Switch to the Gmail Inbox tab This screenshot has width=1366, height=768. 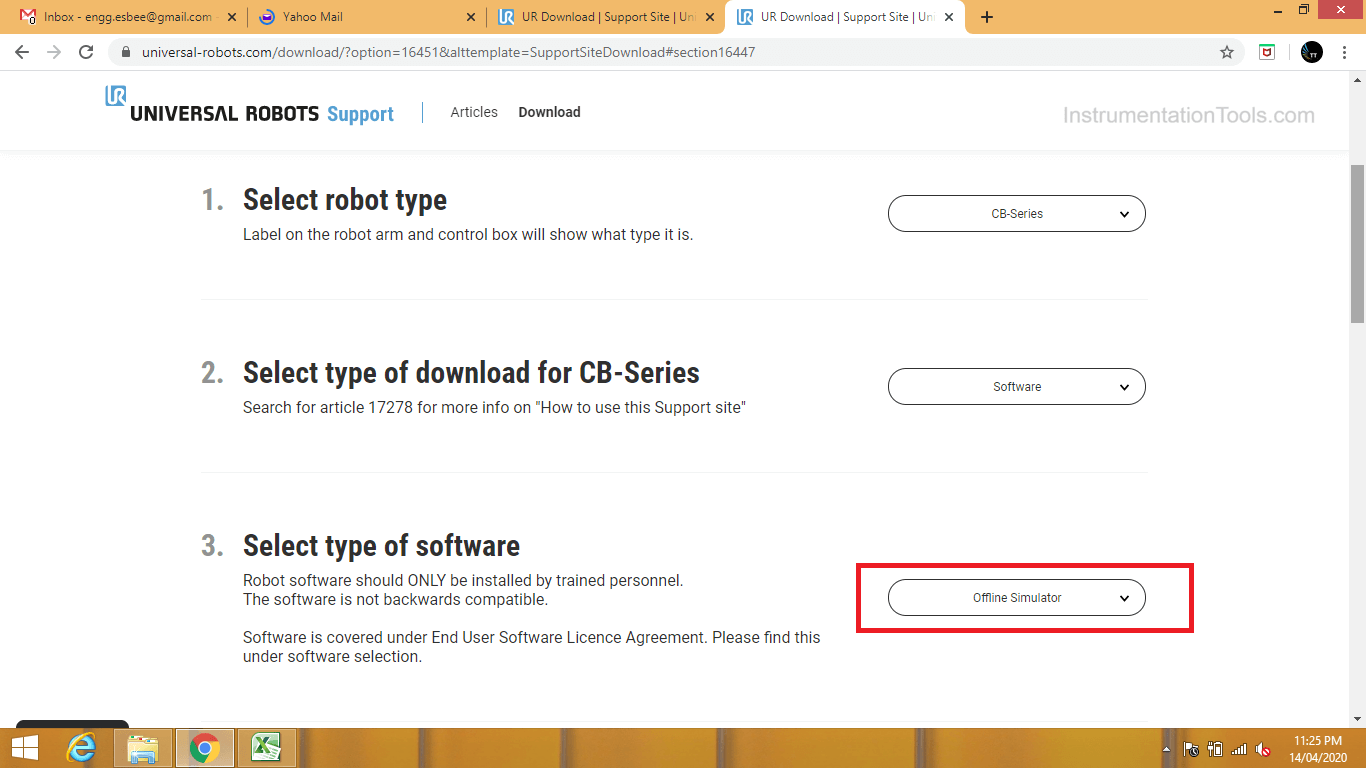pos(126,17)
